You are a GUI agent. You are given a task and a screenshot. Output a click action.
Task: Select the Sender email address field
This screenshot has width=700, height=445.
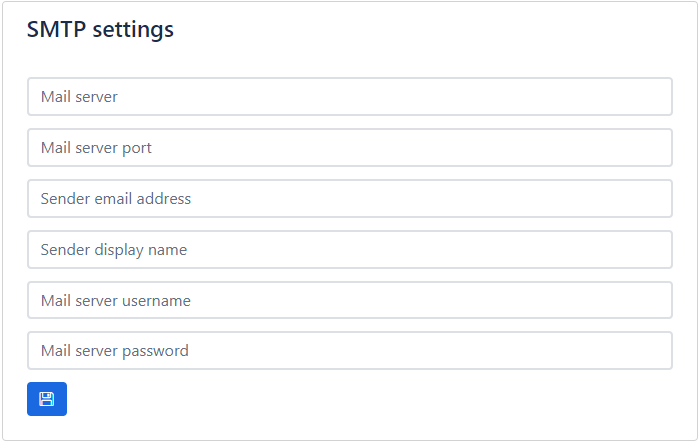point(349,199)
